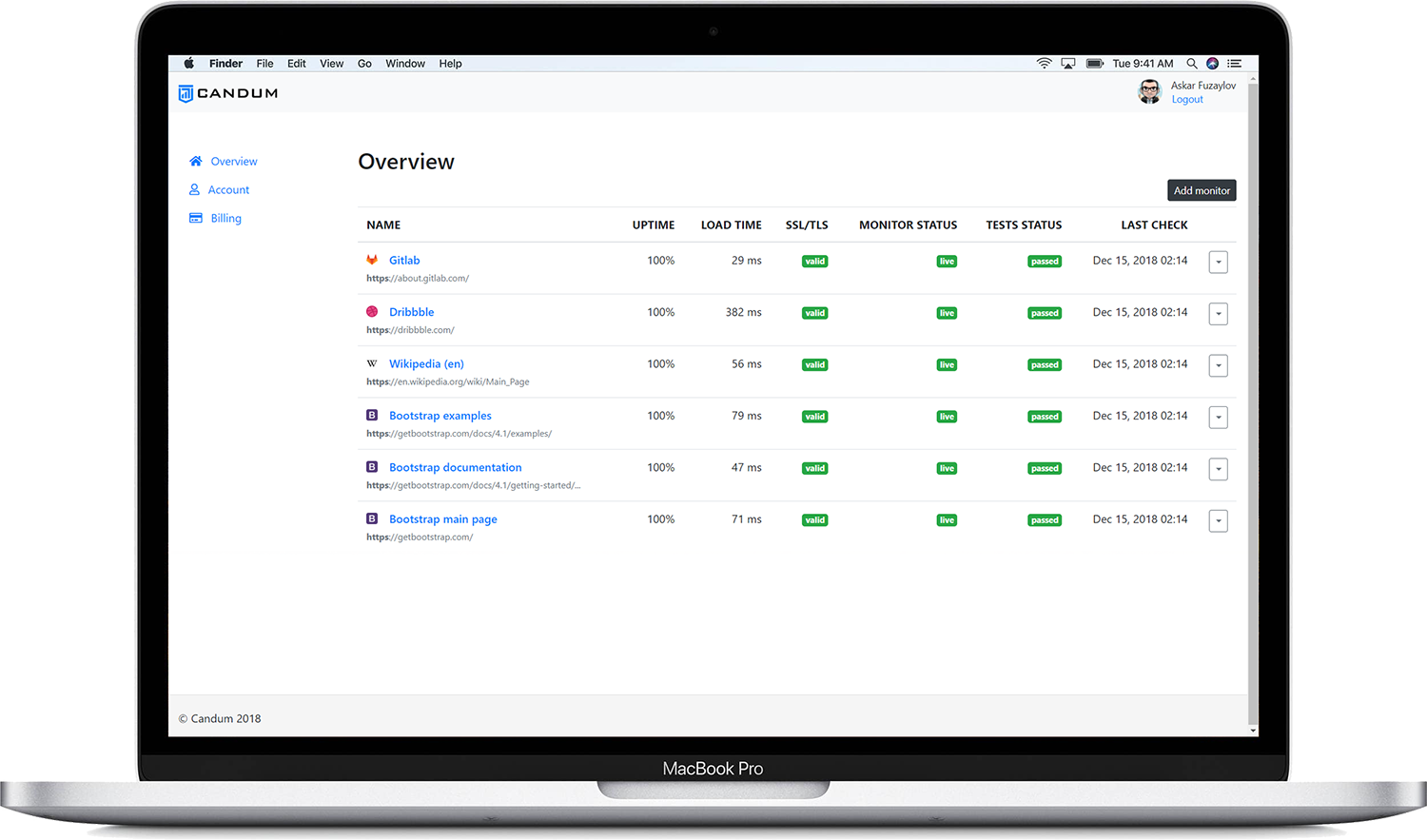Image resolution: width=1427 pixels, height=840 pixels.
Task: Click the https://dribbble.com/ URL text
Action: [x=410, y=330]
